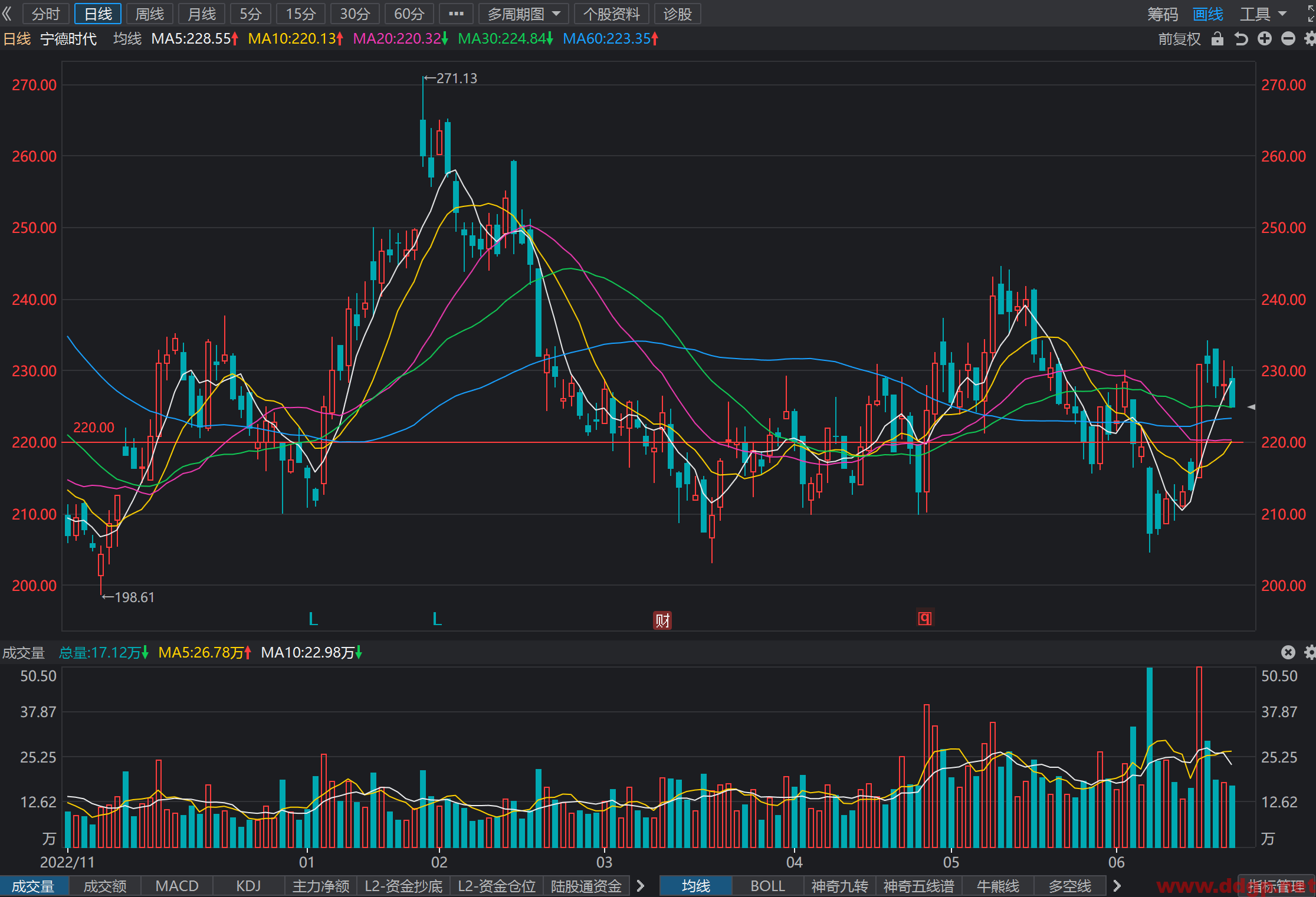Toggle the 筹码 chip distribution panel
The image size is (1316, 897).
point(1163,14)
